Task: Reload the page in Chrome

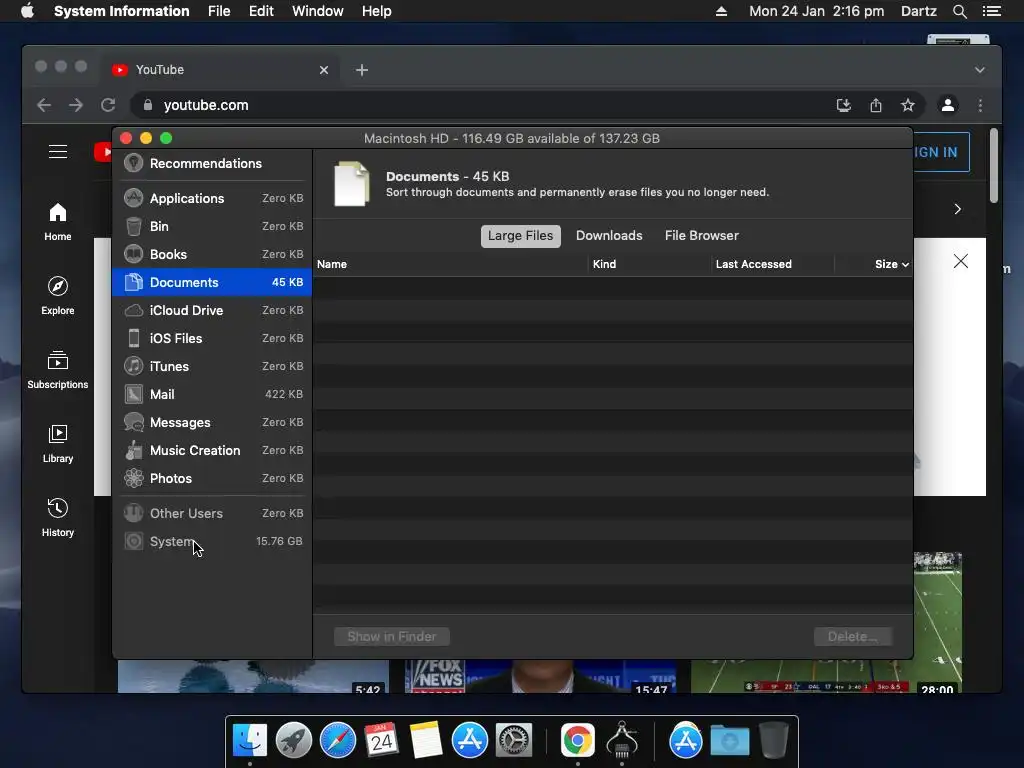Action: (x=108, y=105)
